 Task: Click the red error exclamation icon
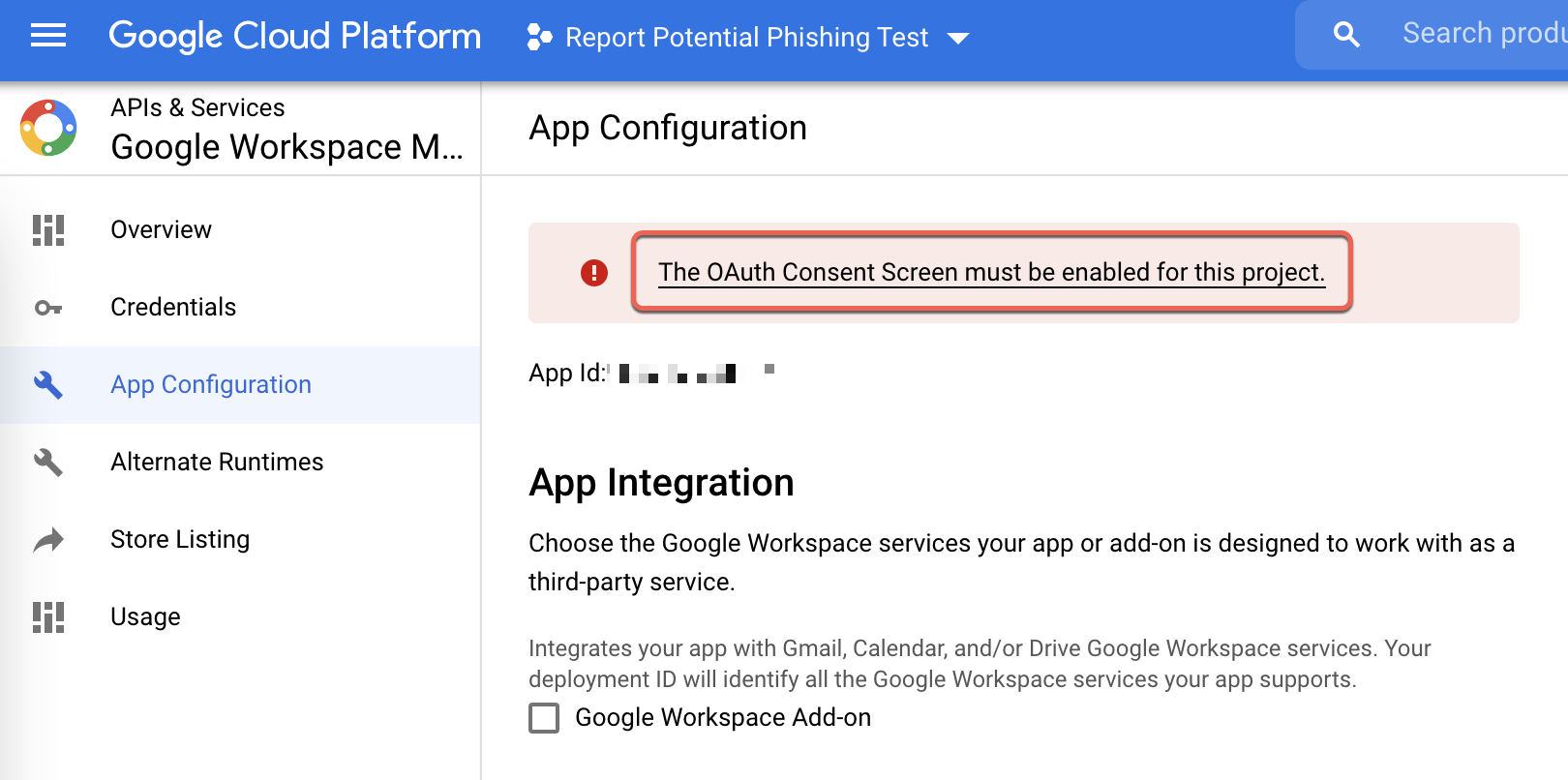594,273
